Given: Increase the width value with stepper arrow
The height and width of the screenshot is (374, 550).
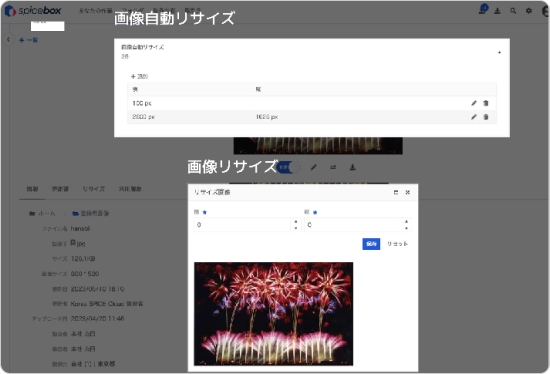Looking at the screenshot, I should click(x=296, y=222).
